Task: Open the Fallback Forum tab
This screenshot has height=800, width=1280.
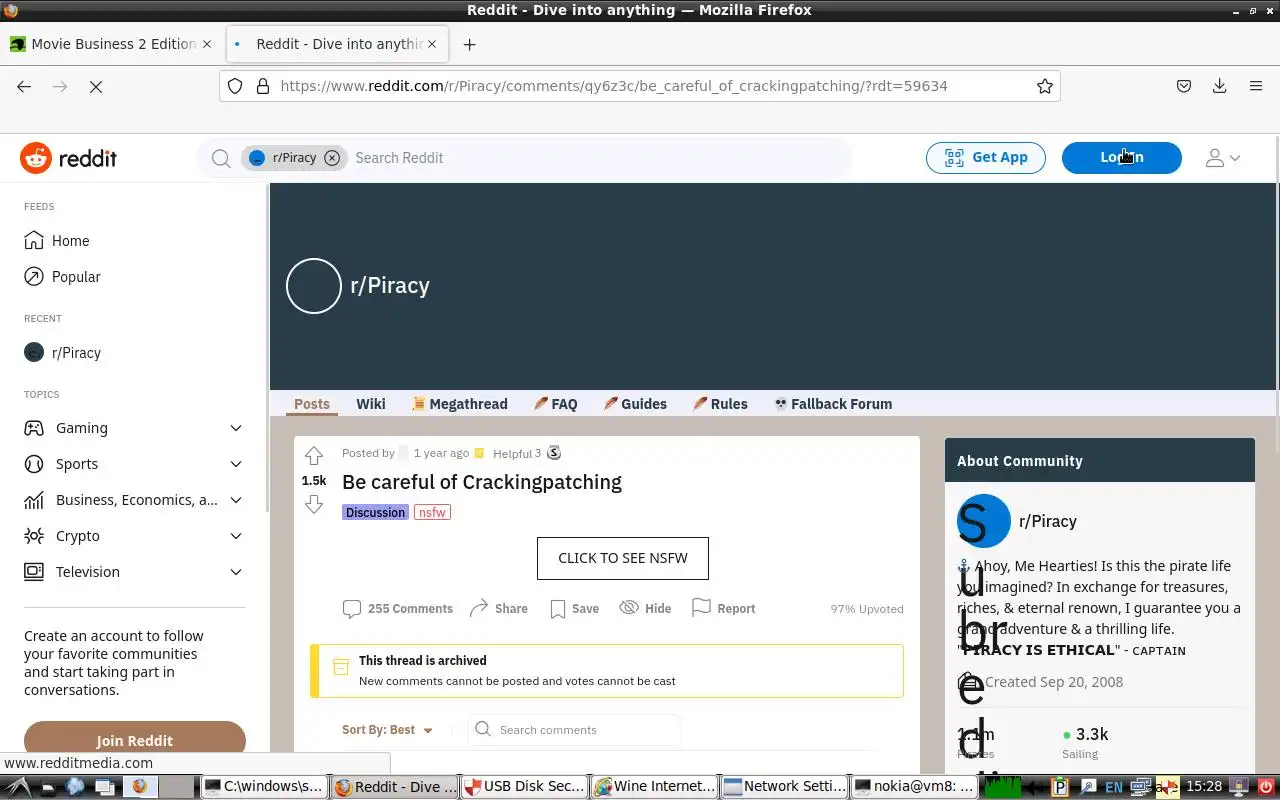Action: [x=833, y=404]
